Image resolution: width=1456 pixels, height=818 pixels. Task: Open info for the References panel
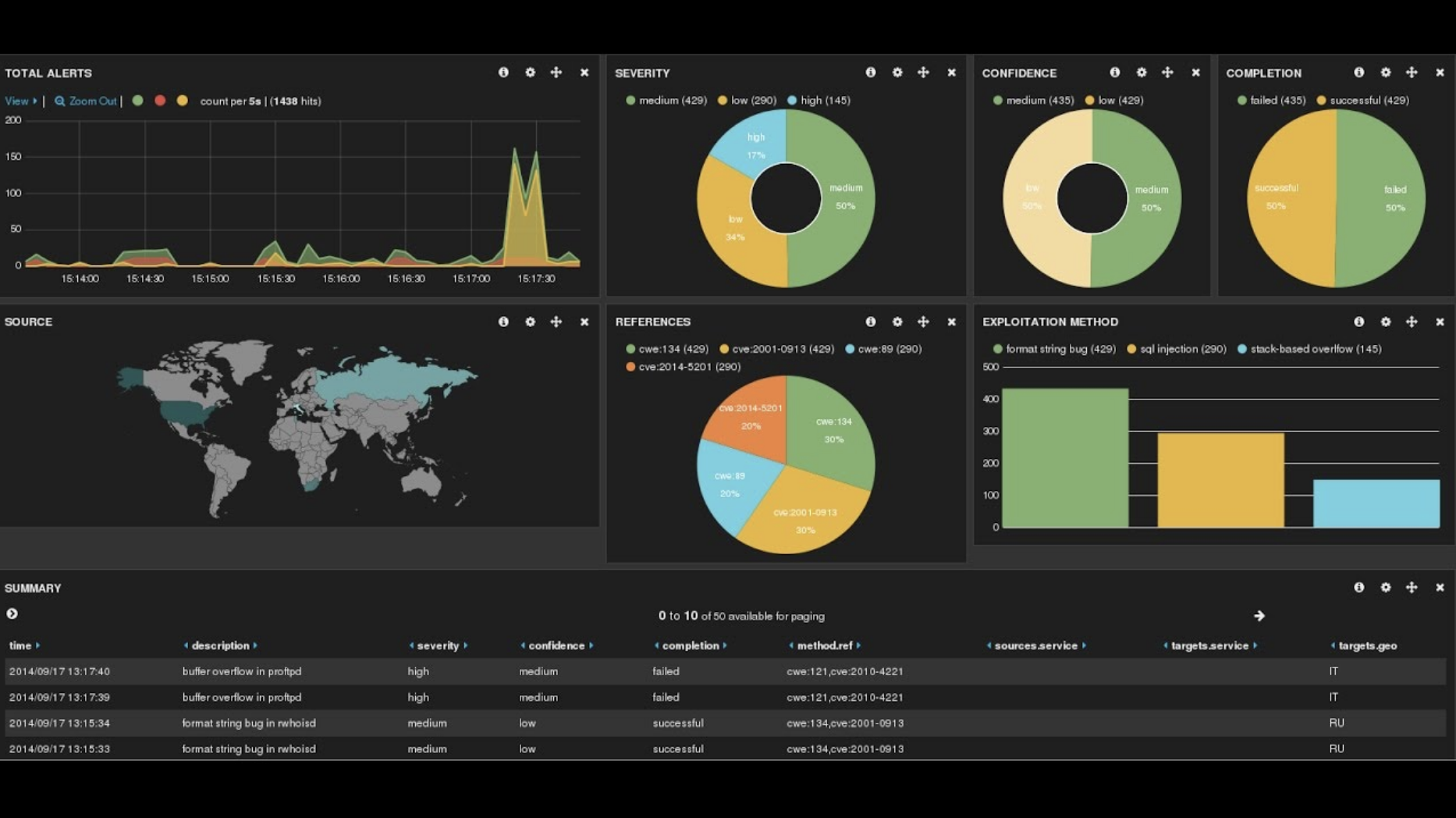pyautogui.click(x=870, y=322)
